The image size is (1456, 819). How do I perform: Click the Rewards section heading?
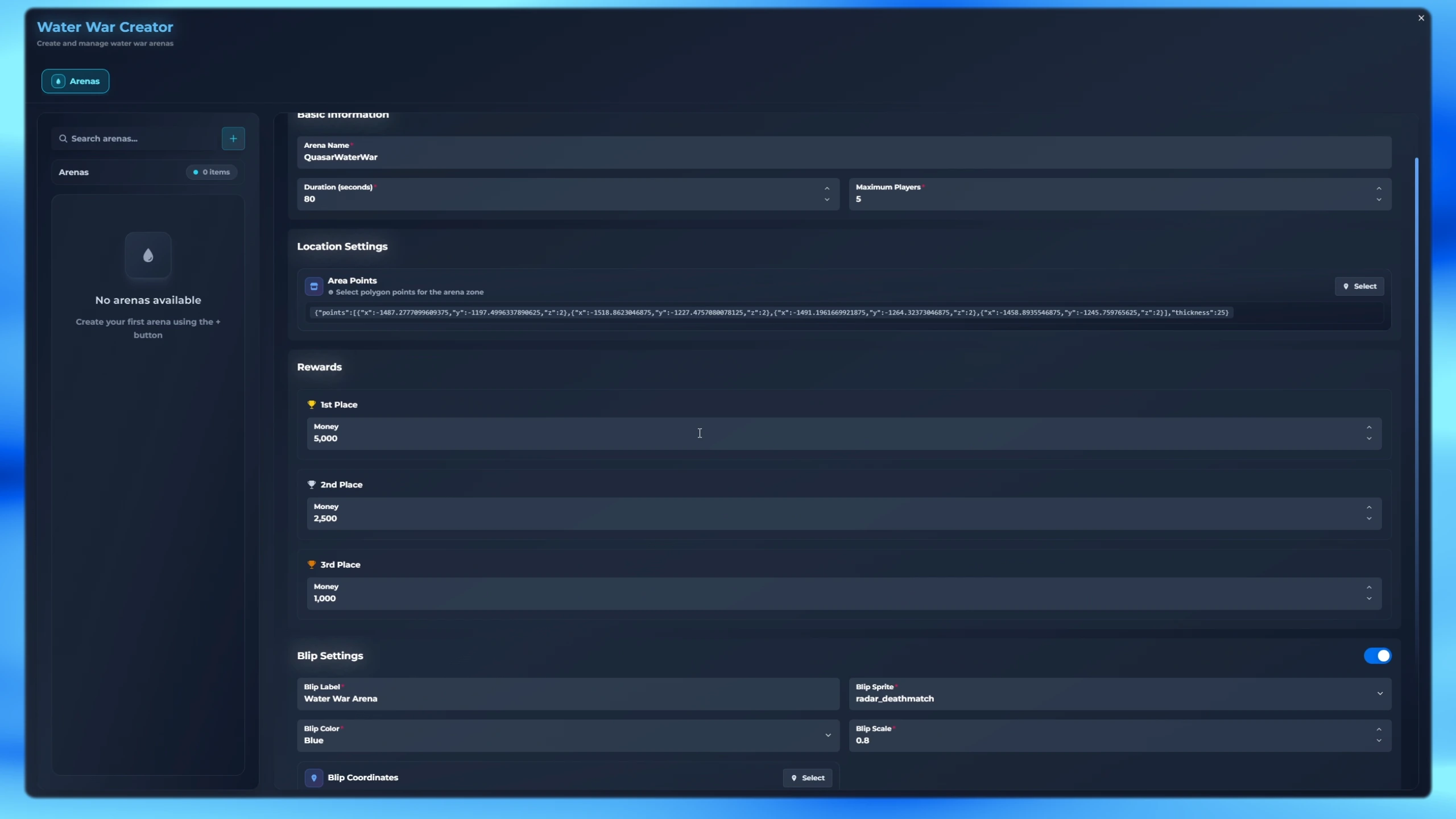point(319,367)
